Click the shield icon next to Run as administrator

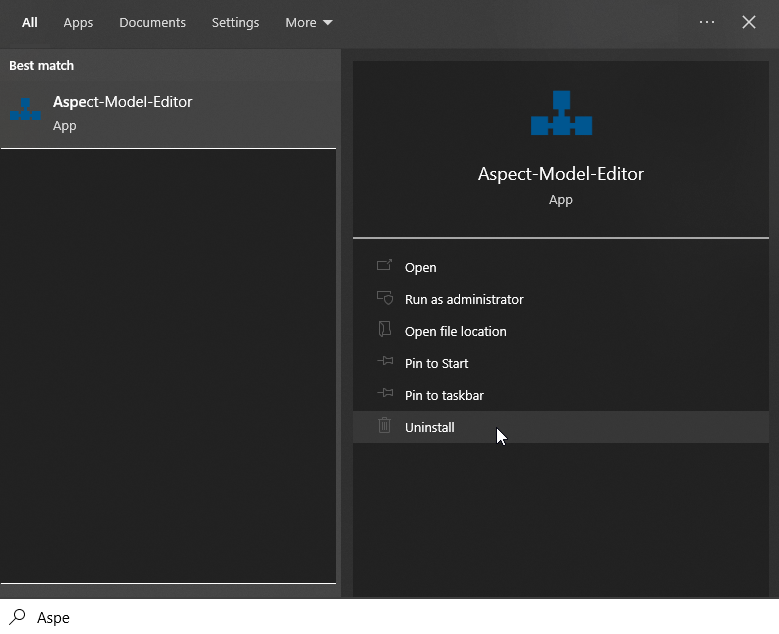point(384,298)
